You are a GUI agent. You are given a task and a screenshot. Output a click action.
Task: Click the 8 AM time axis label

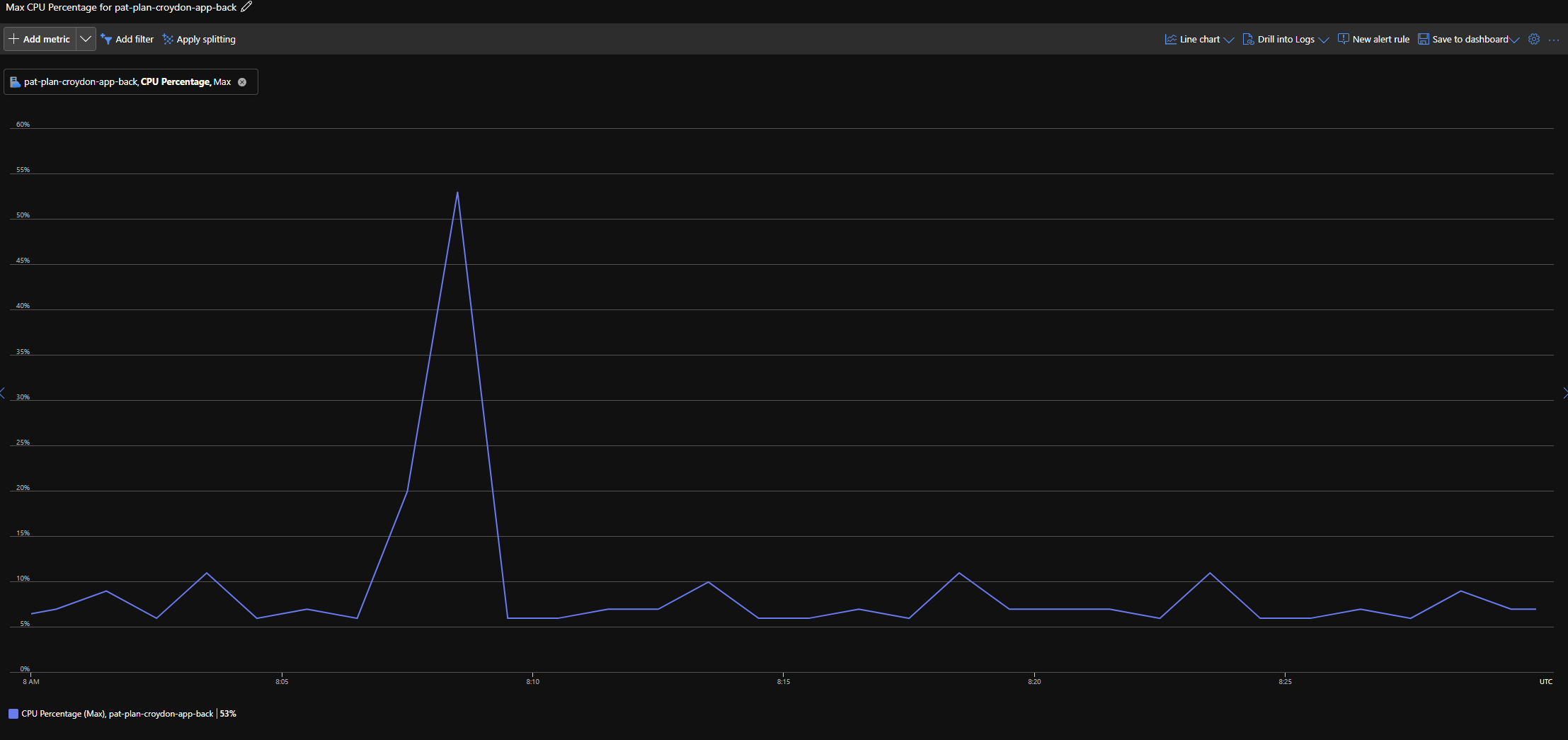[31, 682]
